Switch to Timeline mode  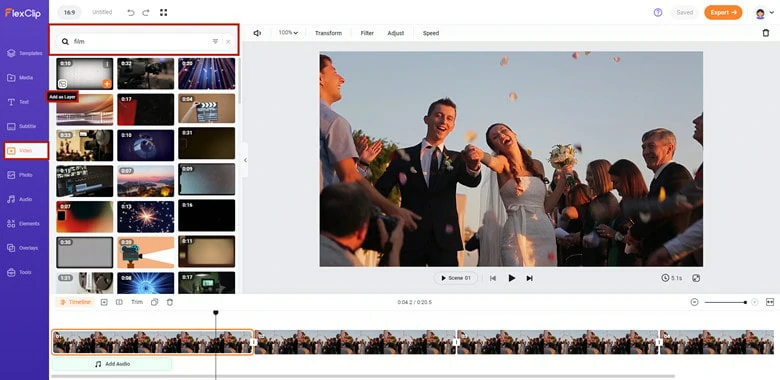(x=75, y=302)
